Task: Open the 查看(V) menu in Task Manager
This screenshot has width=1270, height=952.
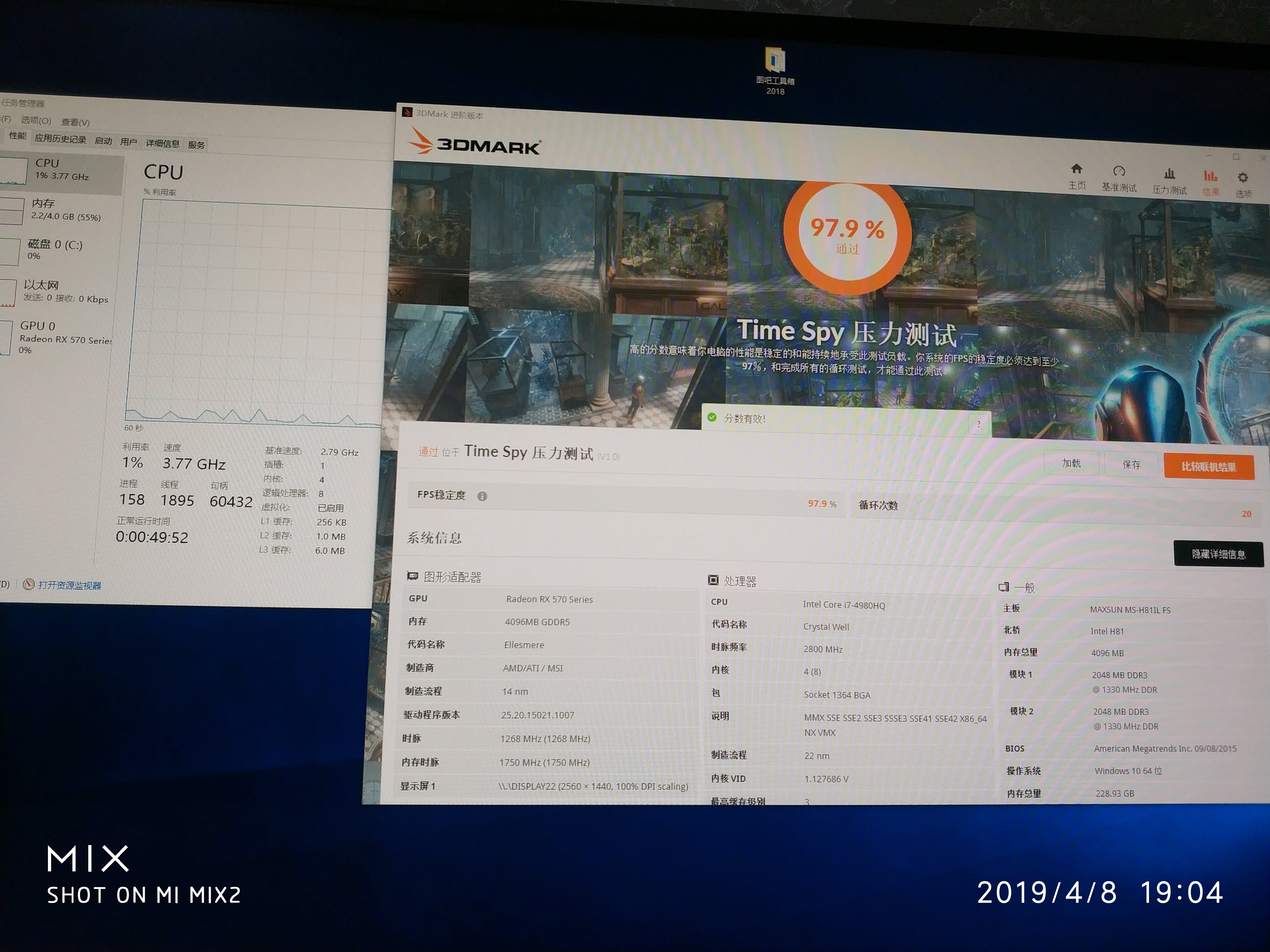Action: tap(76, 122)
